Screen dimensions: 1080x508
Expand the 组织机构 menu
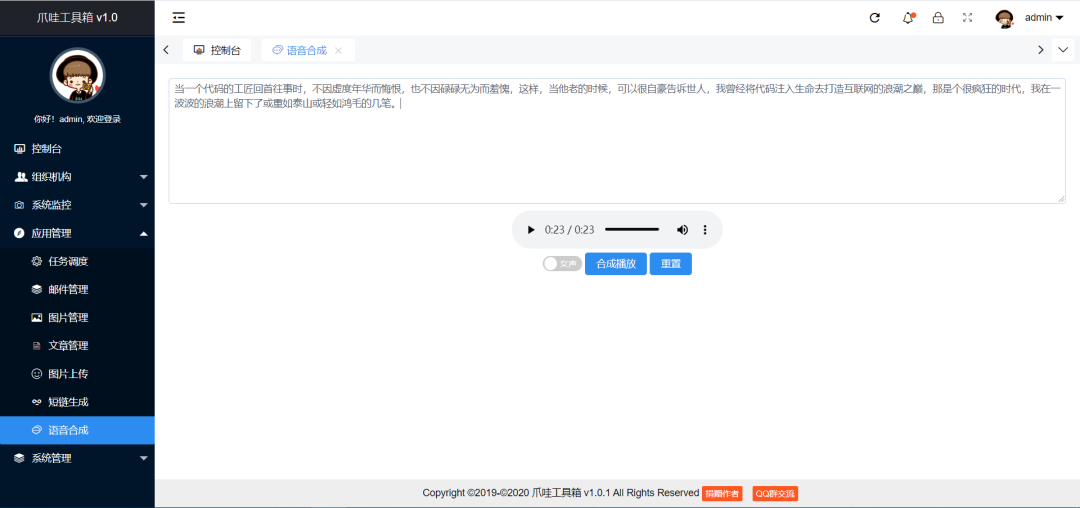pos(77,177)
